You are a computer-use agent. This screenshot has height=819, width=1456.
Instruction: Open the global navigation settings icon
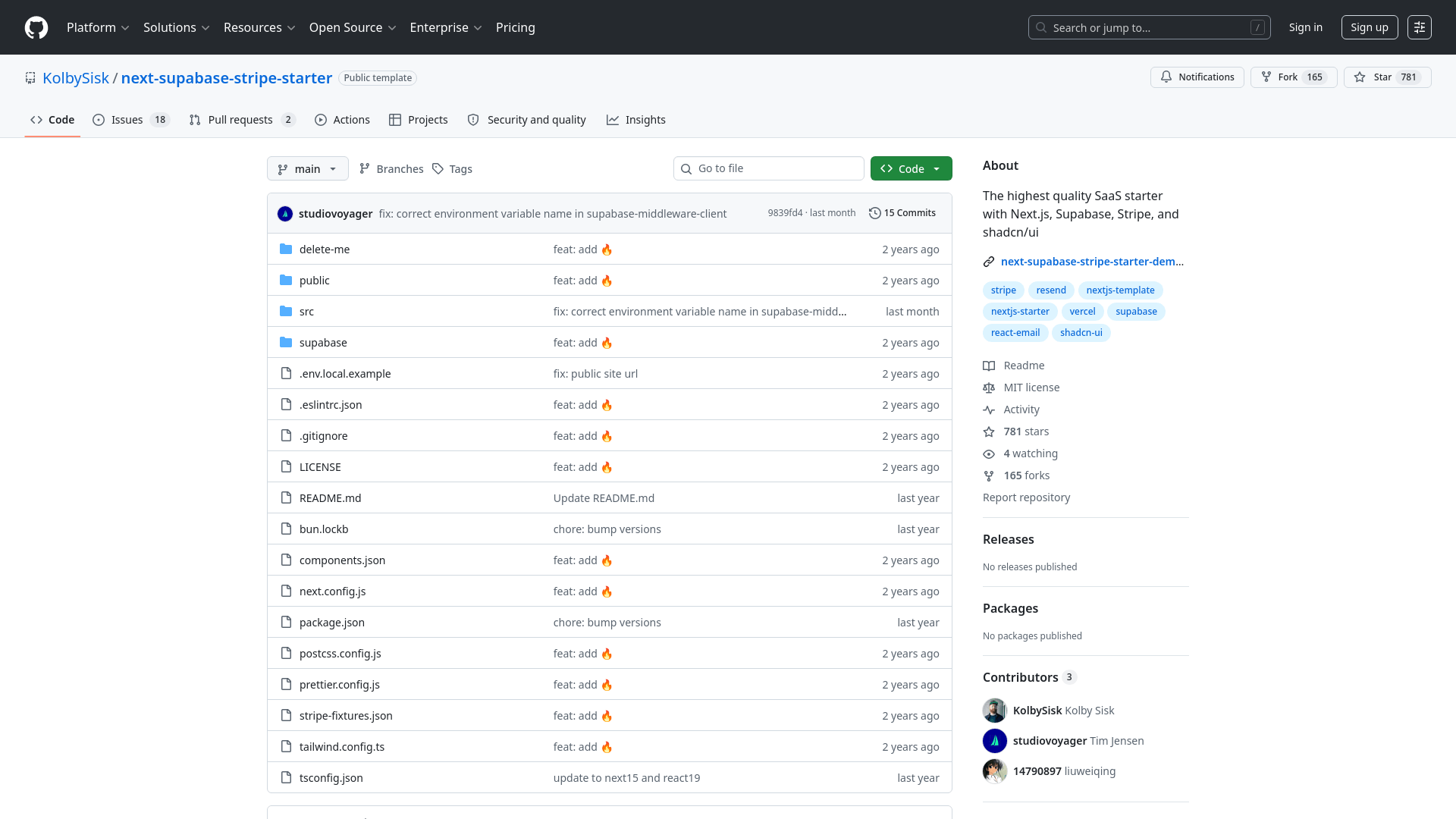click(x=1420, y=27)
